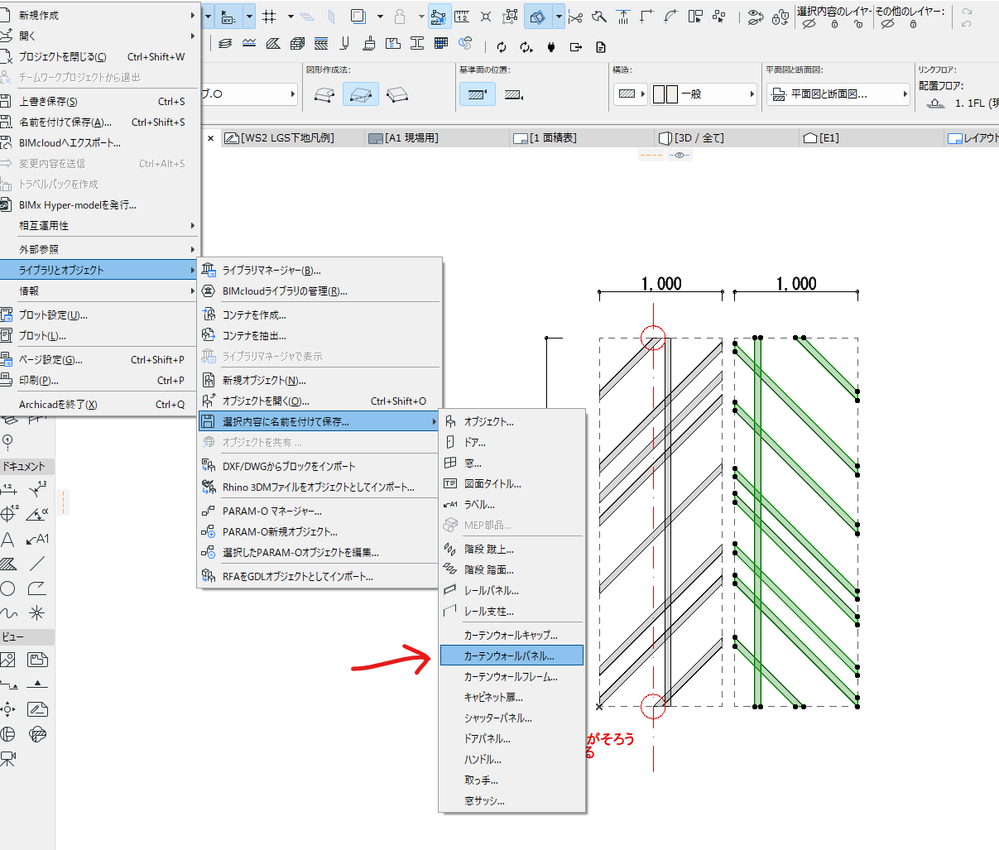Click the Fillet/Chamfer toolbar icon
Screen dimensions: 999x850
pyautogui.click(x=670, y=17)
